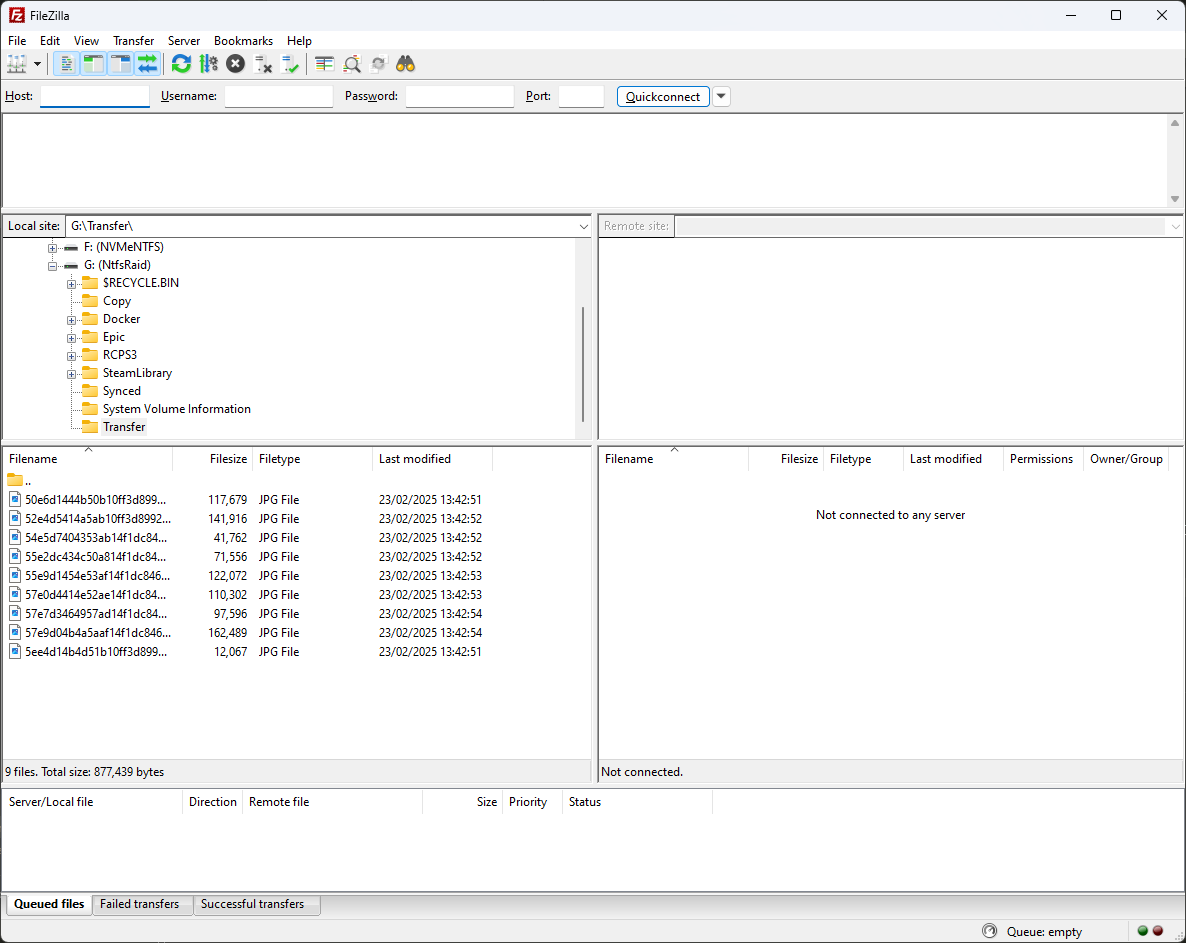Switch to the Successful transfers tab

tap(256, 904)
